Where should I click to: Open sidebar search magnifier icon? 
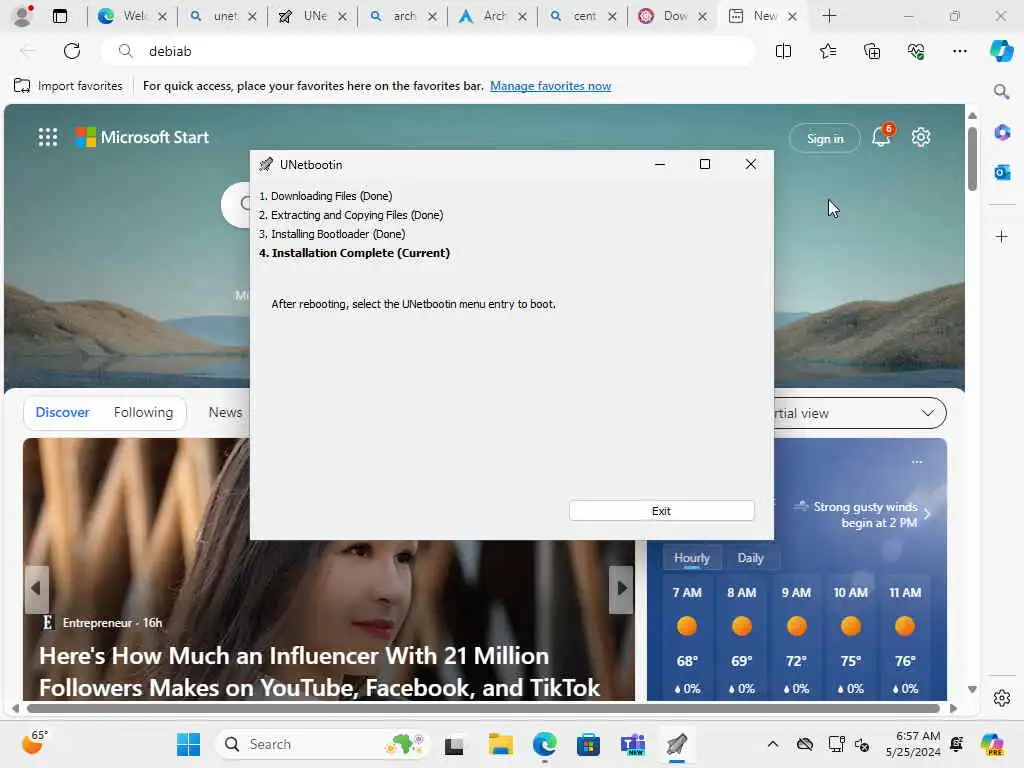(1001, 91)
